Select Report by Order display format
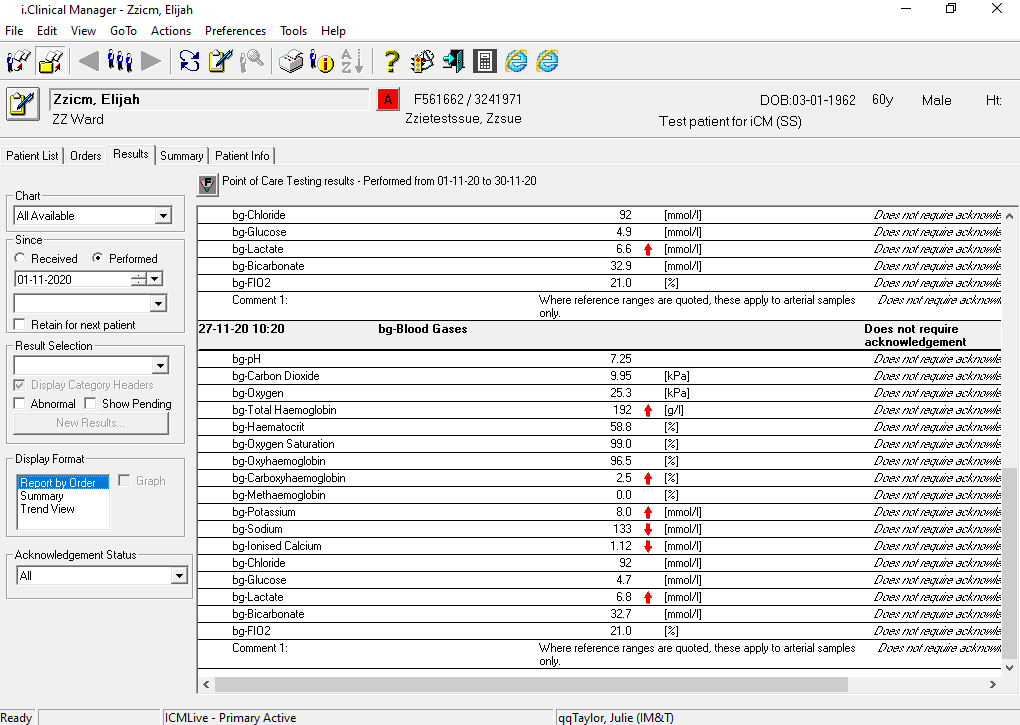 tap(62, 482)
